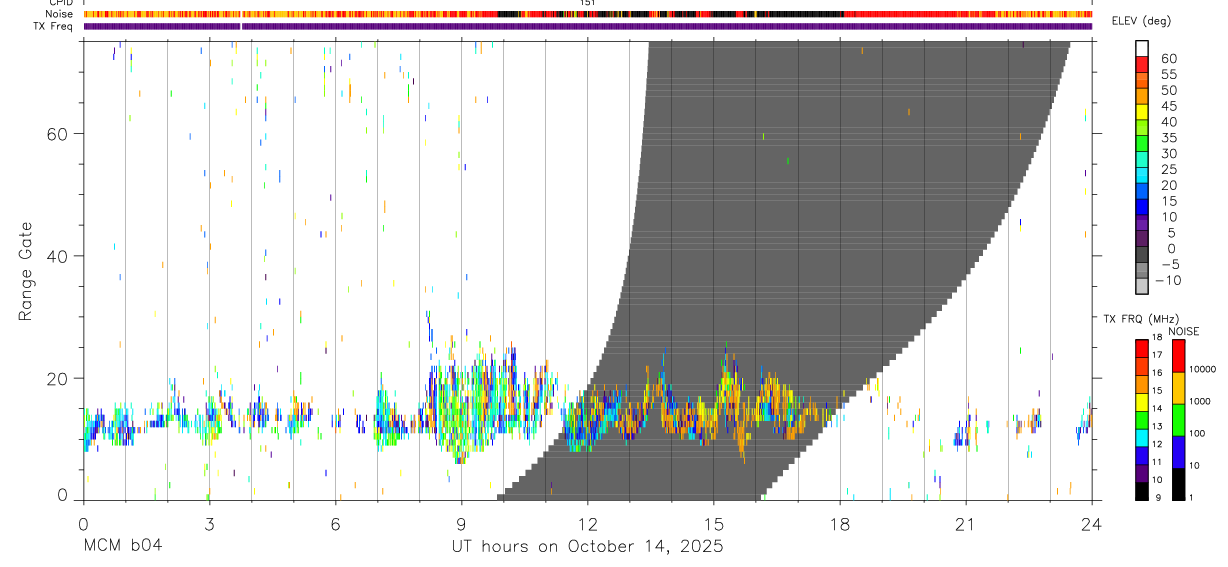This screenshot has height=567, width=1228.
Task: Click the red segment of the ELEV color bar
Action: click(1142, 65)
